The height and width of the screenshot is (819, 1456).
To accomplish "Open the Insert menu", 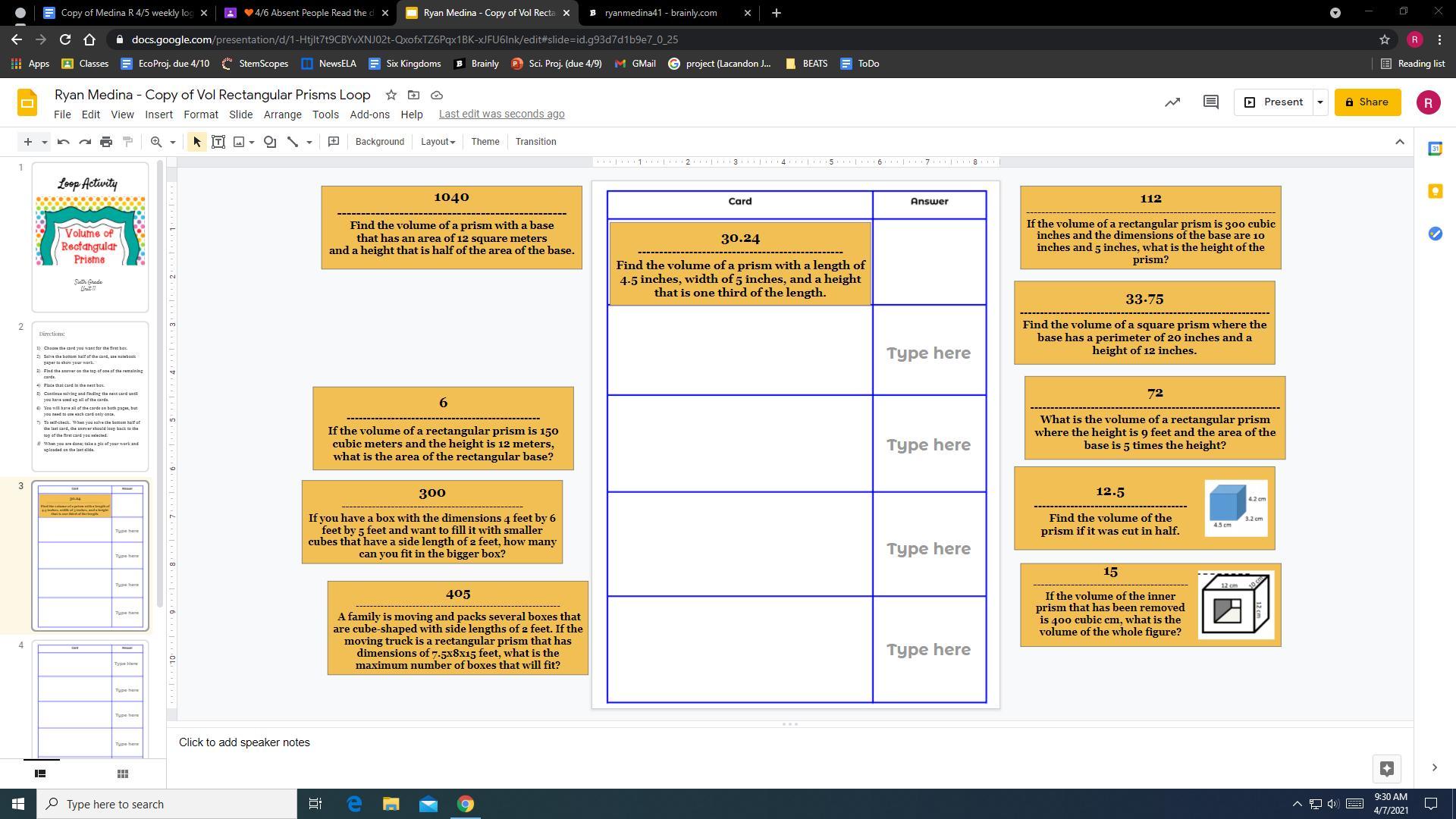I will (158, 115).
